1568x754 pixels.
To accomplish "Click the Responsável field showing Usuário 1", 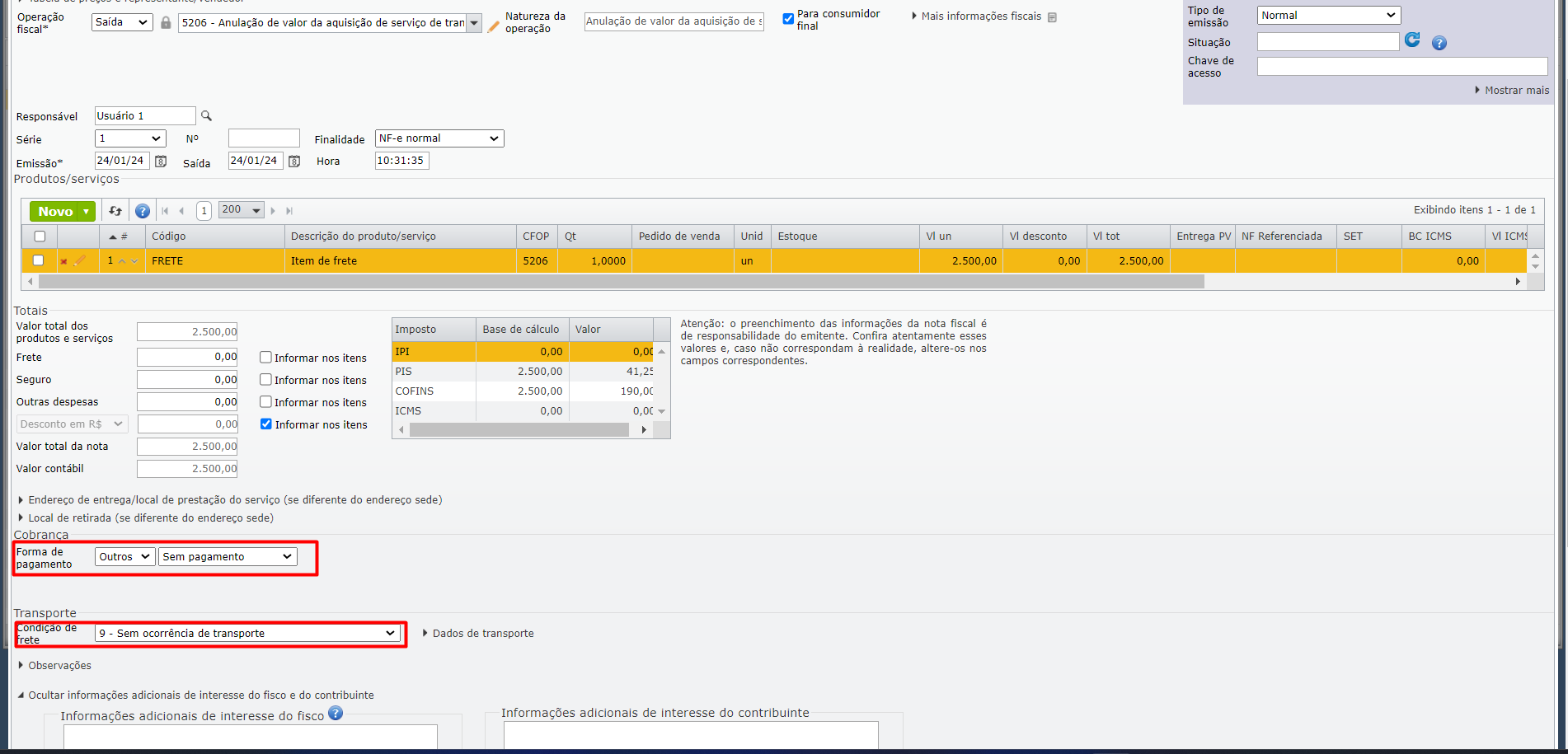I will point(145,115).
